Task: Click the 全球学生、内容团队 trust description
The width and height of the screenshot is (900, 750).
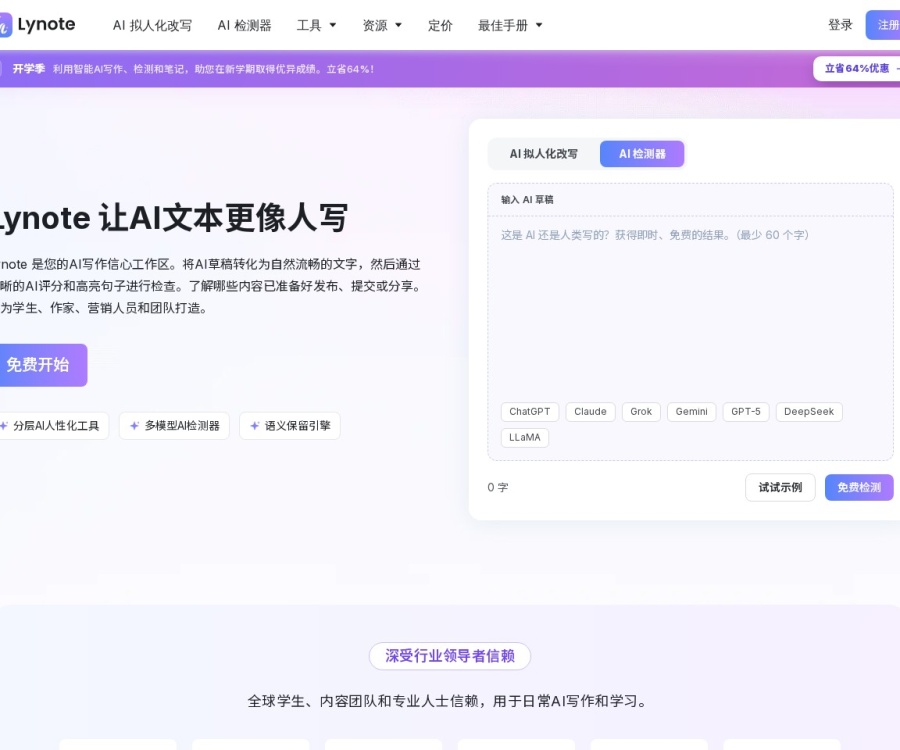Action: point(448,701)
